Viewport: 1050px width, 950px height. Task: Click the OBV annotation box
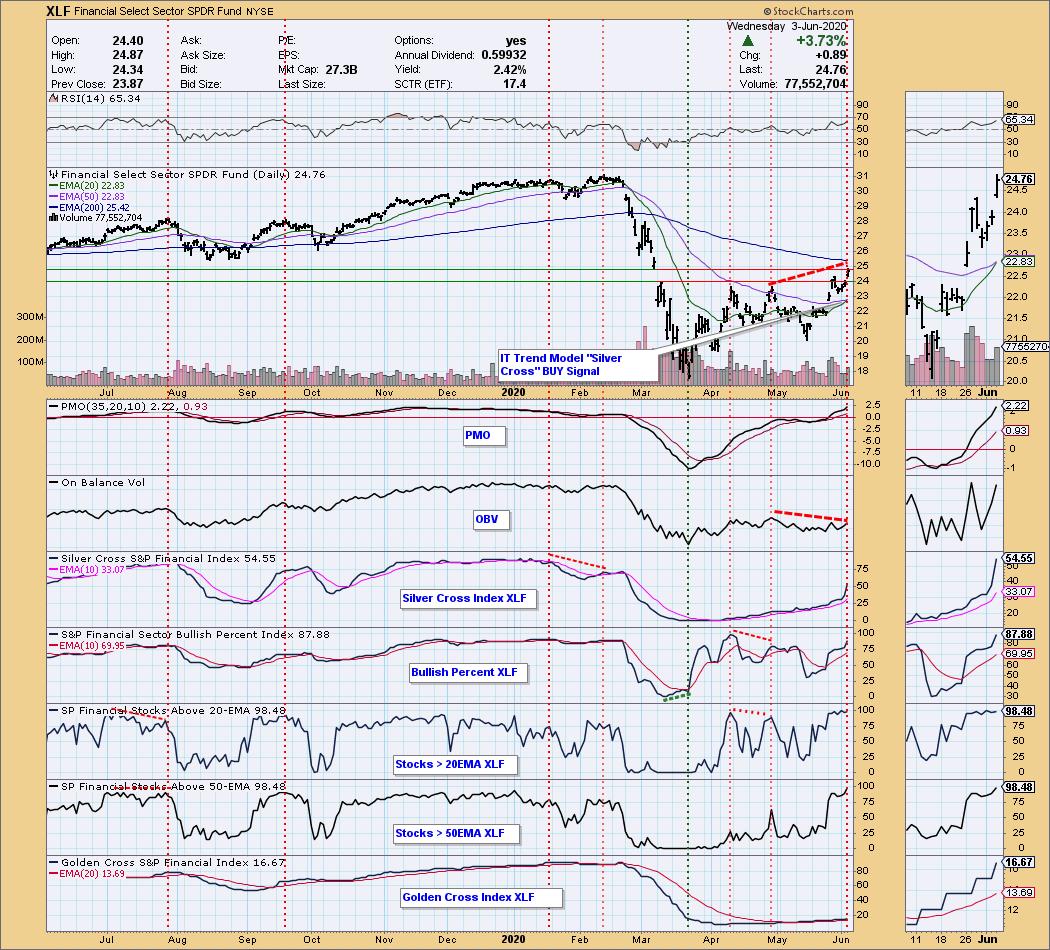[491, 520]
